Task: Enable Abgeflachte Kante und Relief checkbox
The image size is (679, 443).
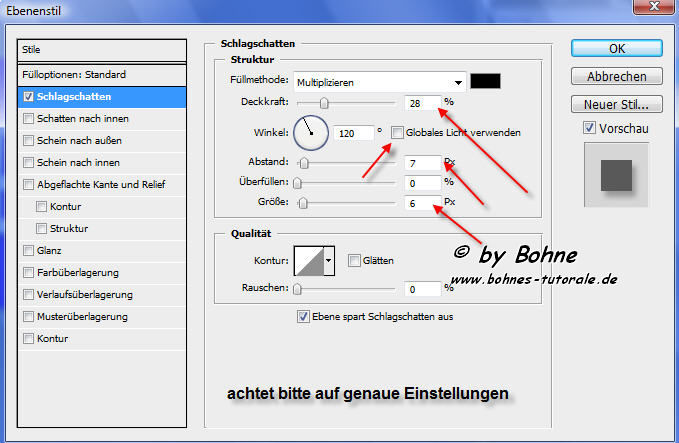Action: 29,184
